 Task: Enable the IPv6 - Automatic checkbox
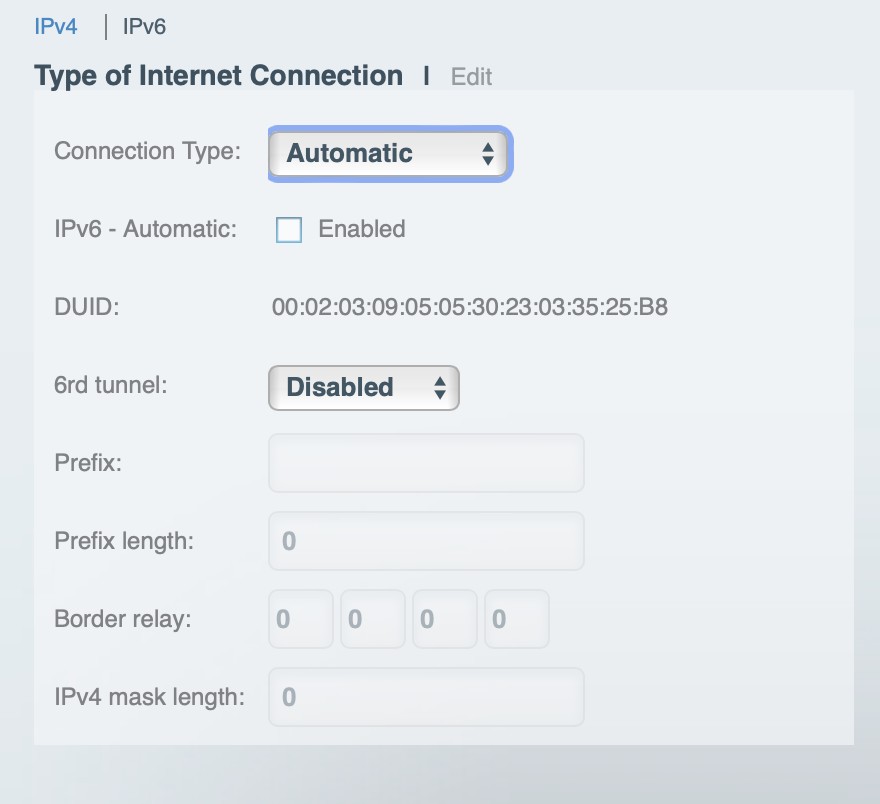(x=289, y=230)
